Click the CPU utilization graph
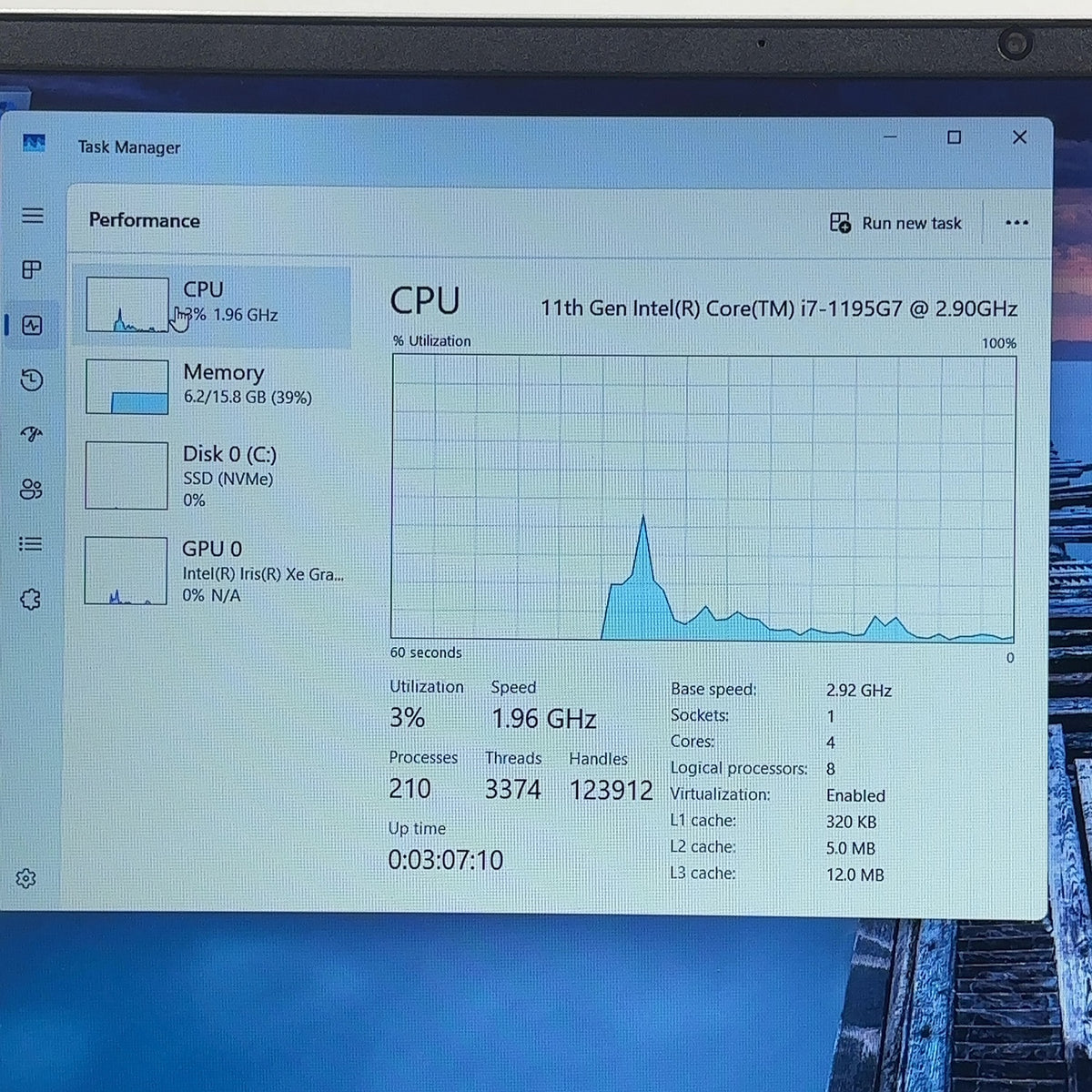The width and height of the screenshot is (1092, 1092). 703,497
